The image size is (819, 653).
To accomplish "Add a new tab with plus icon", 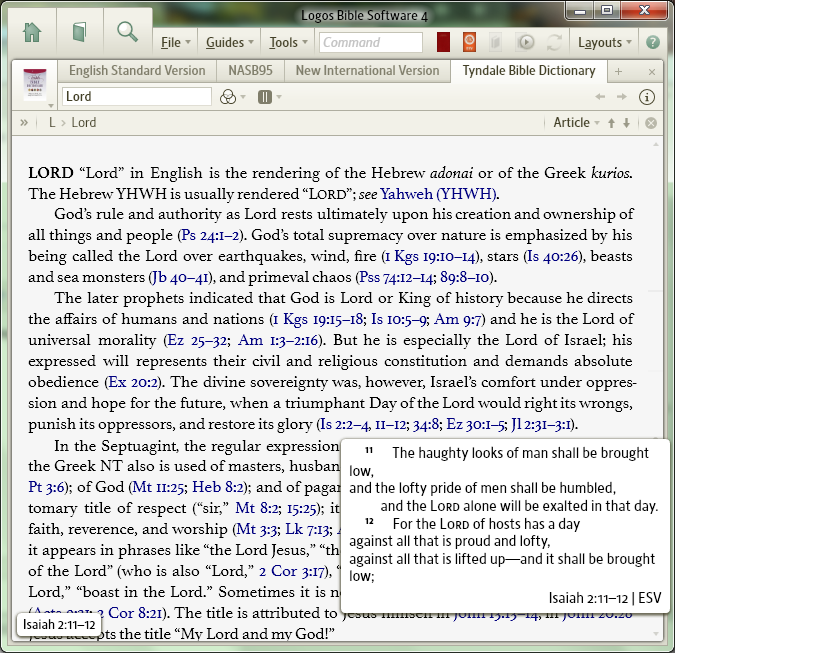I will 618,72.
